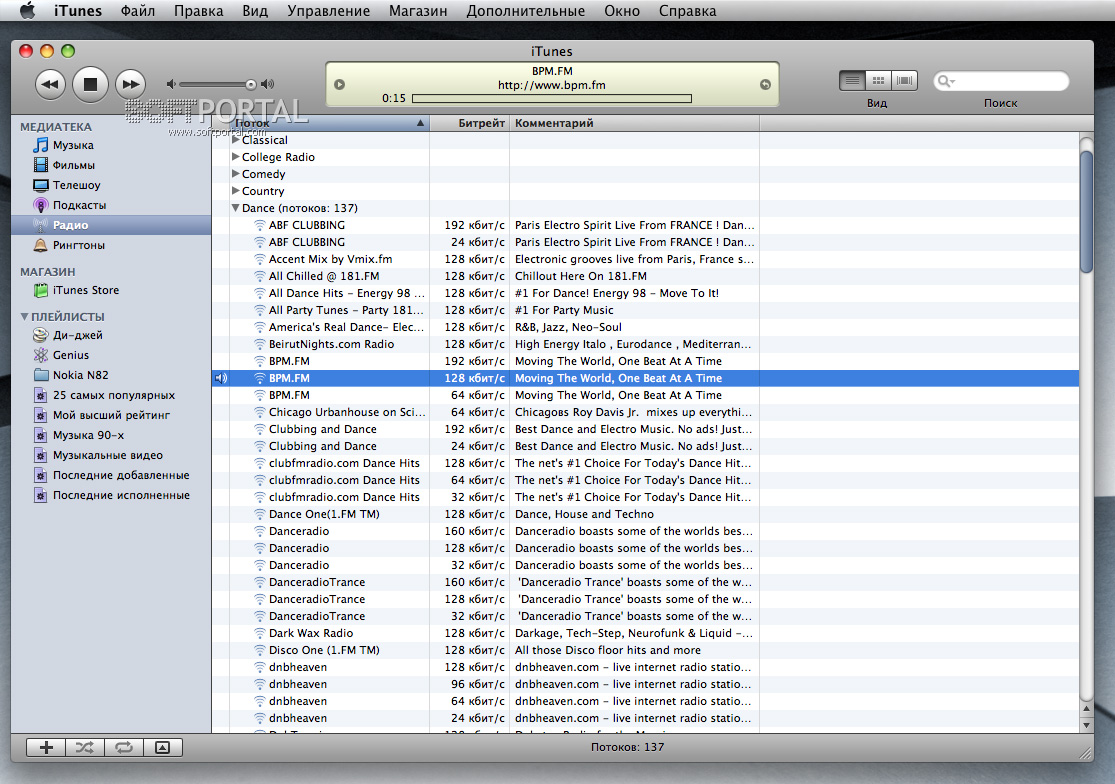
Task: Select the Dark Wax Radio stream
Action: [645, 633]
